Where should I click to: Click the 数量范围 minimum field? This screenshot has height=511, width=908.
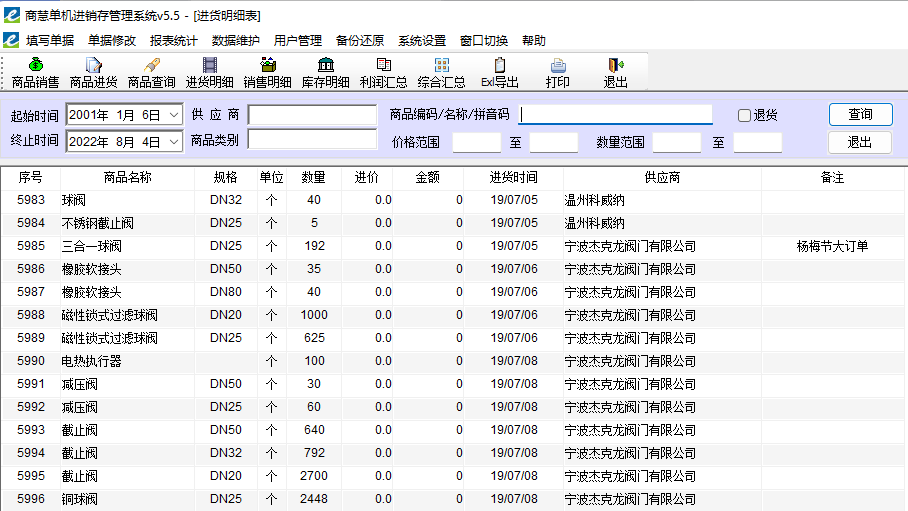(677, 142)
